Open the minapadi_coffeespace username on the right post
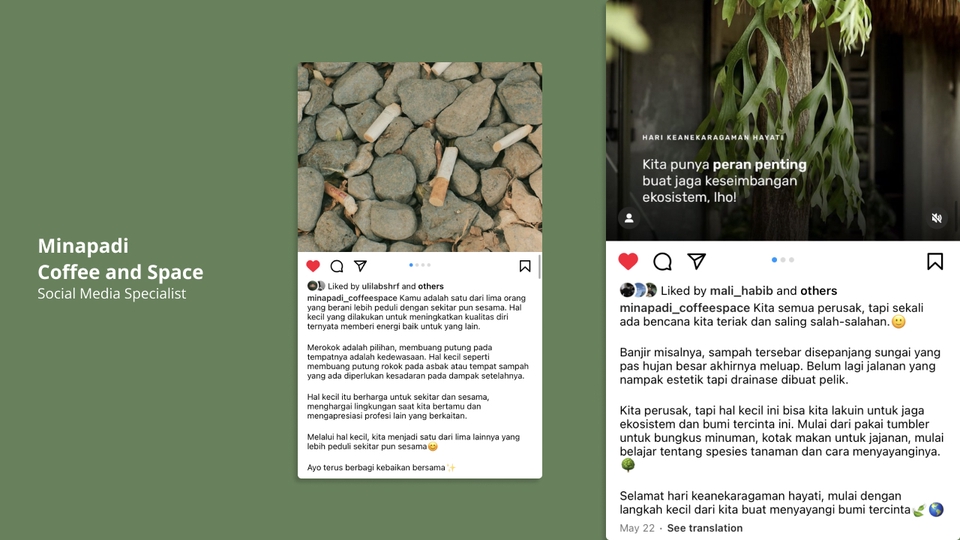Image resolution: width=960 pixels, height=540 pixels. click(x=684, y=308)
